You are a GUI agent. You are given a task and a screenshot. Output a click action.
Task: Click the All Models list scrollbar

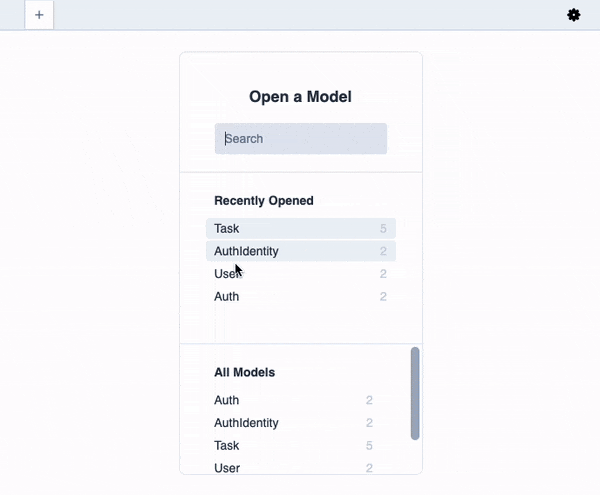click(415, 393)
